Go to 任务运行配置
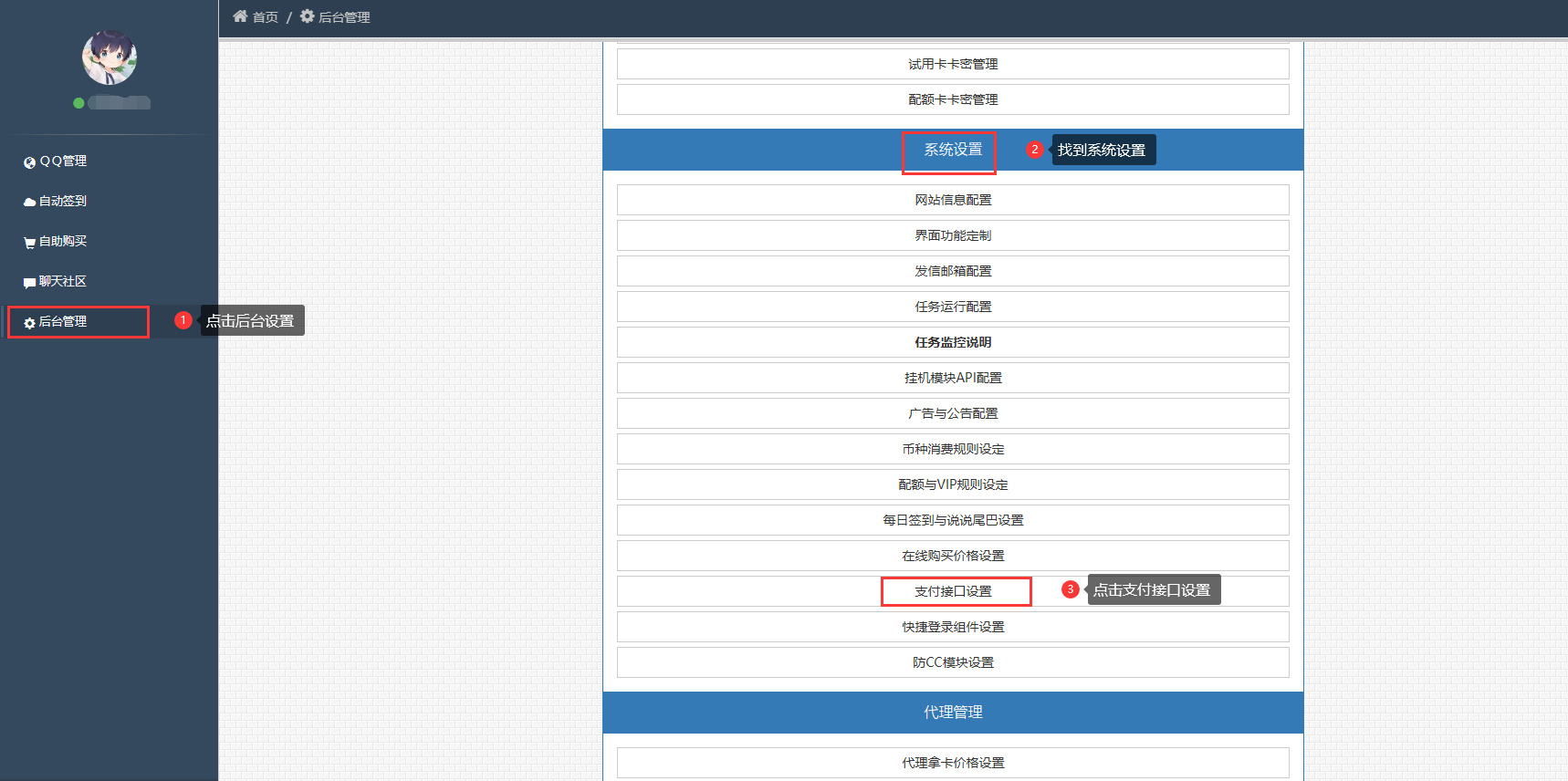Screen dimensions: 1568x781 click(x=953, y=307)
